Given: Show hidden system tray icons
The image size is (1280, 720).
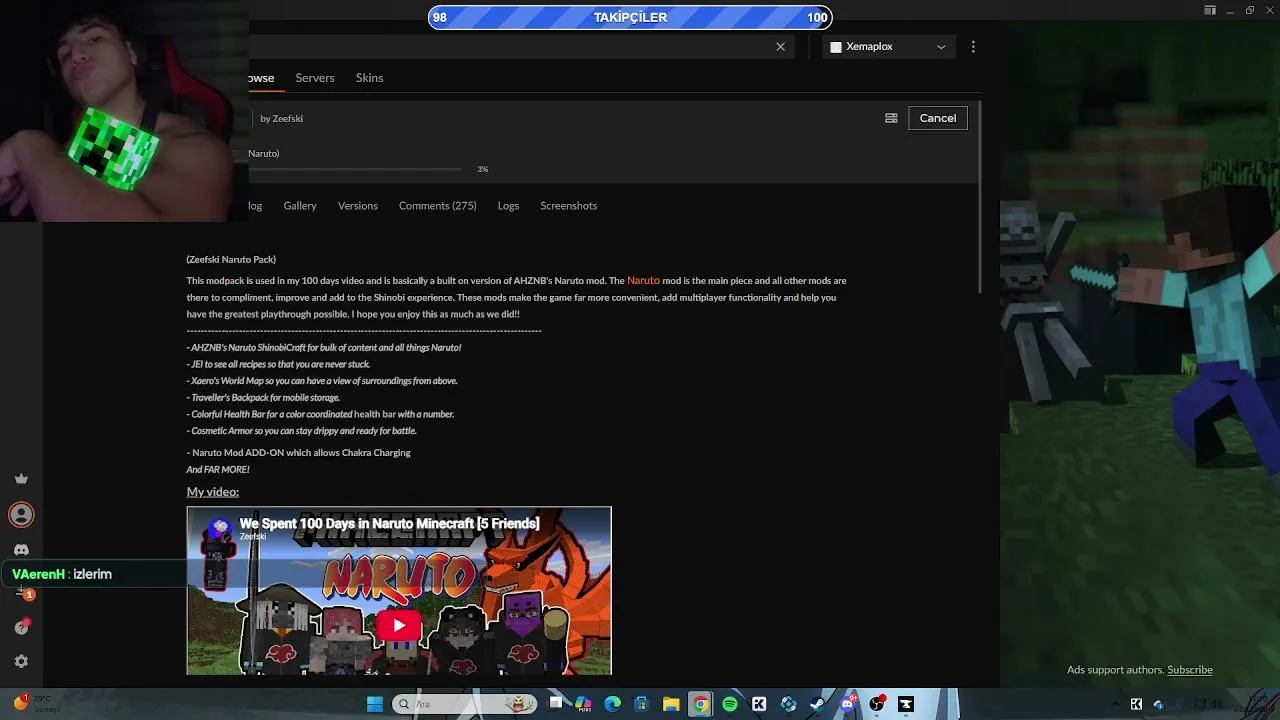Looking at the screenshot, I should (1115, 704).
